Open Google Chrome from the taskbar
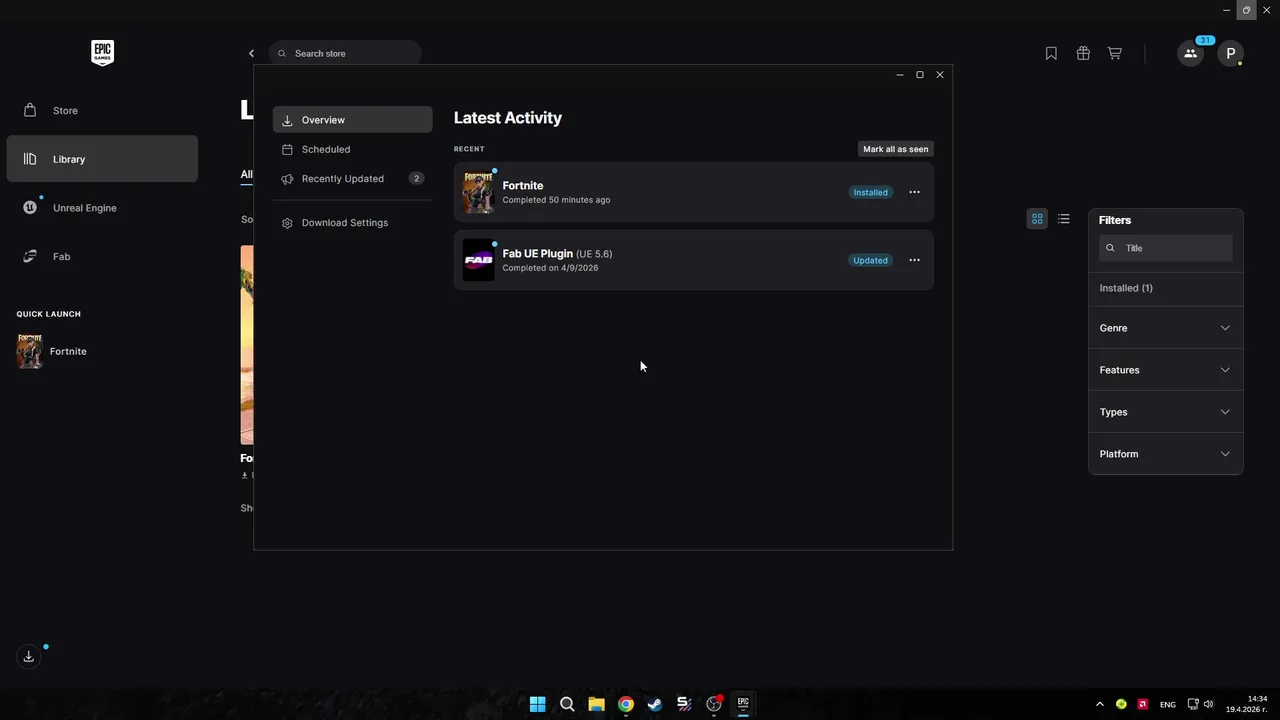 coord(625,704)
